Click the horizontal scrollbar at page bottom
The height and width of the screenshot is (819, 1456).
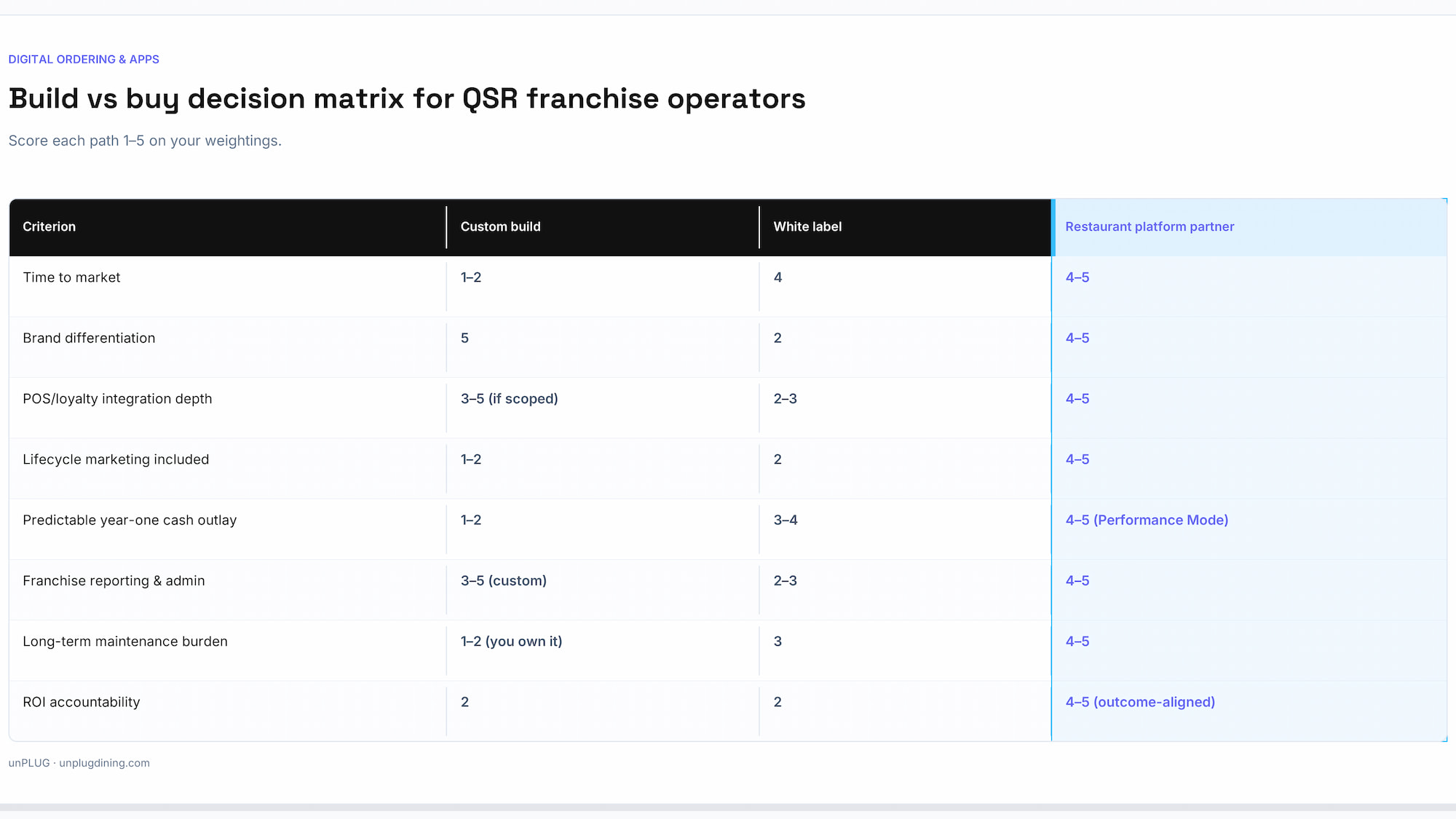coord(728,807)
